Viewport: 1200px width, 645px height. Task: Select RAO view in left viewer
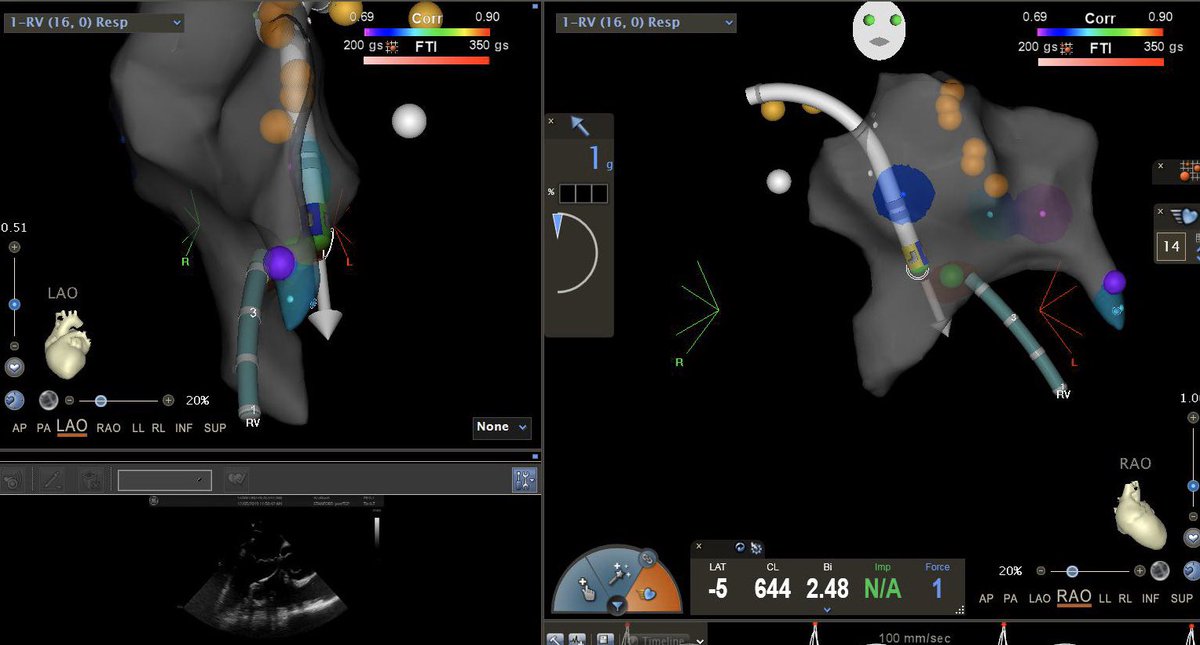109,427
